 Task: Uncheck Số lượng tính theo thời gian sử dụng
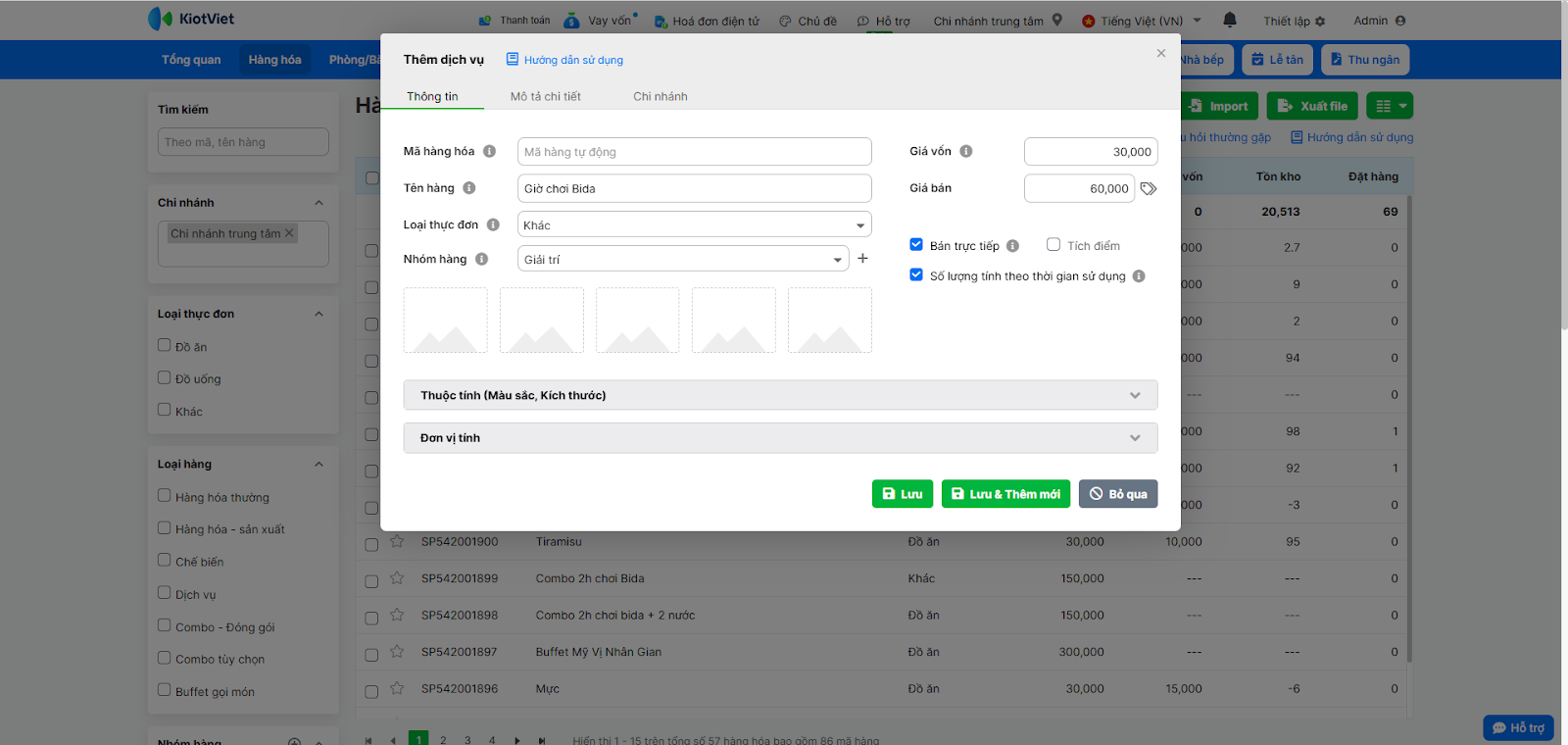916,275
